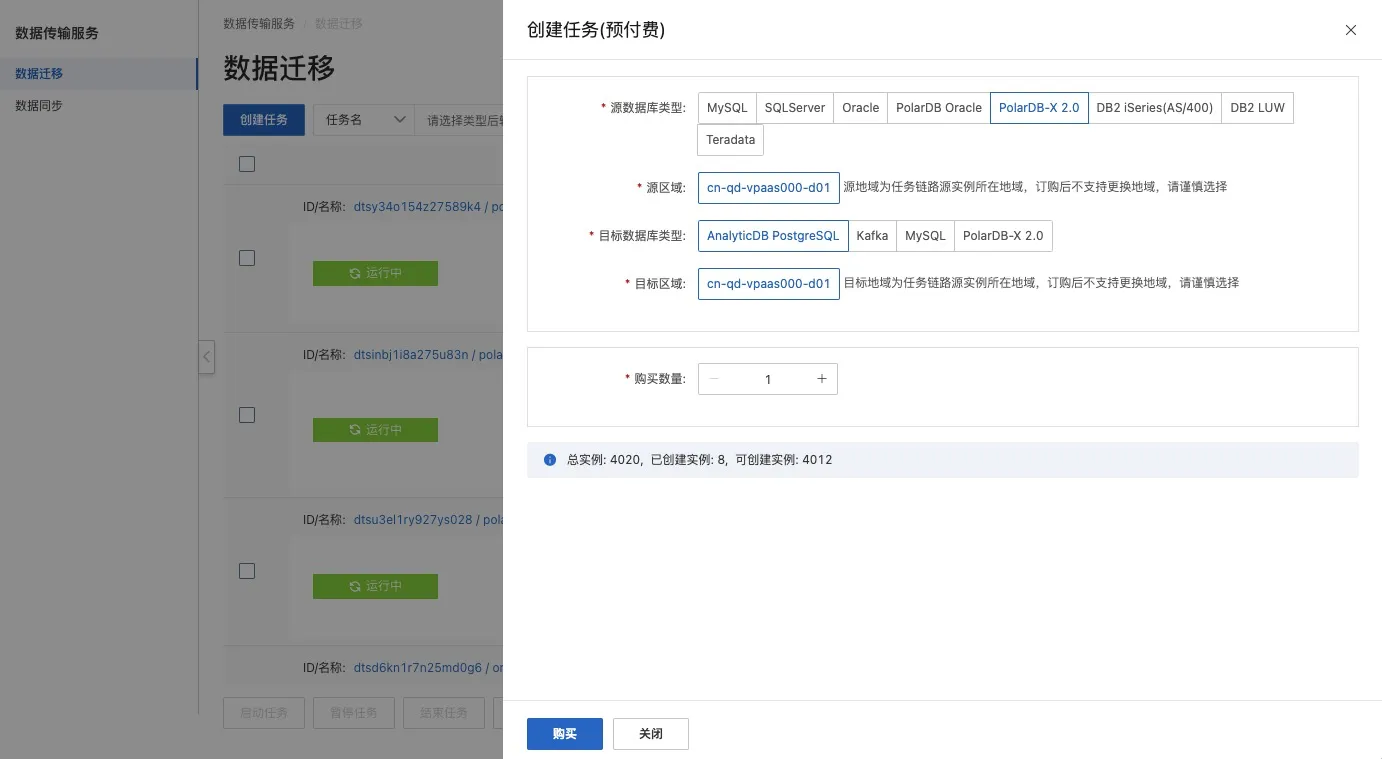
Task: Click the 创建任务 button in list
Action: coord(264,120)
